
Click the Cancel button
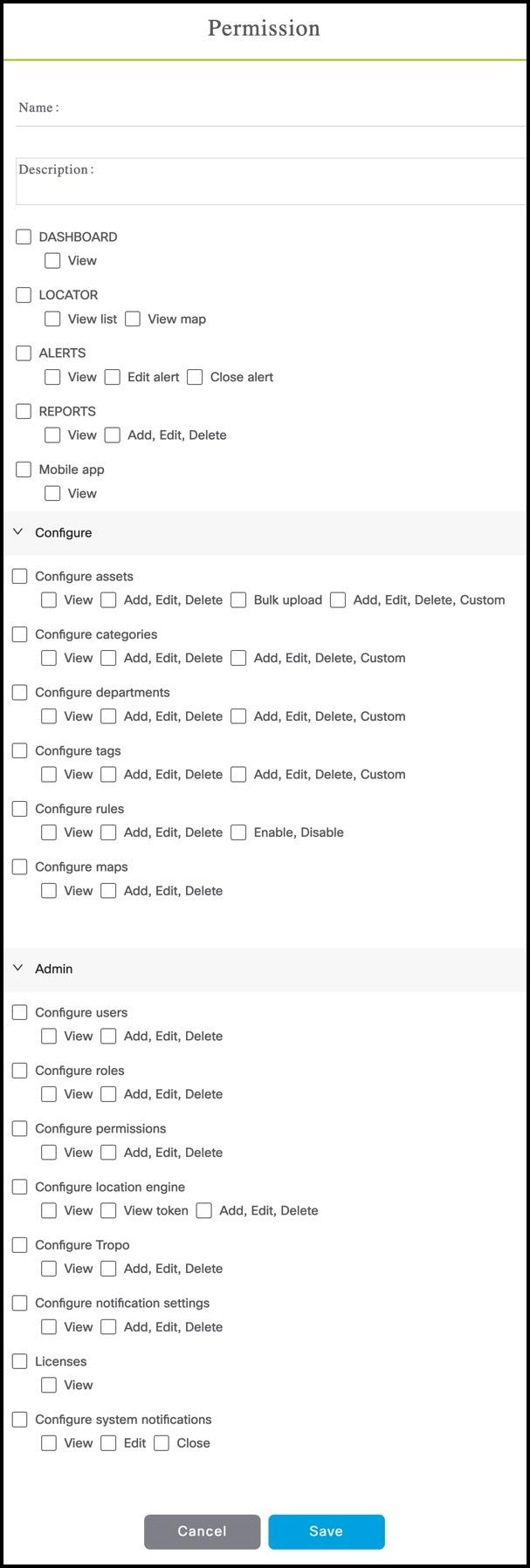tap(202, 1531)
